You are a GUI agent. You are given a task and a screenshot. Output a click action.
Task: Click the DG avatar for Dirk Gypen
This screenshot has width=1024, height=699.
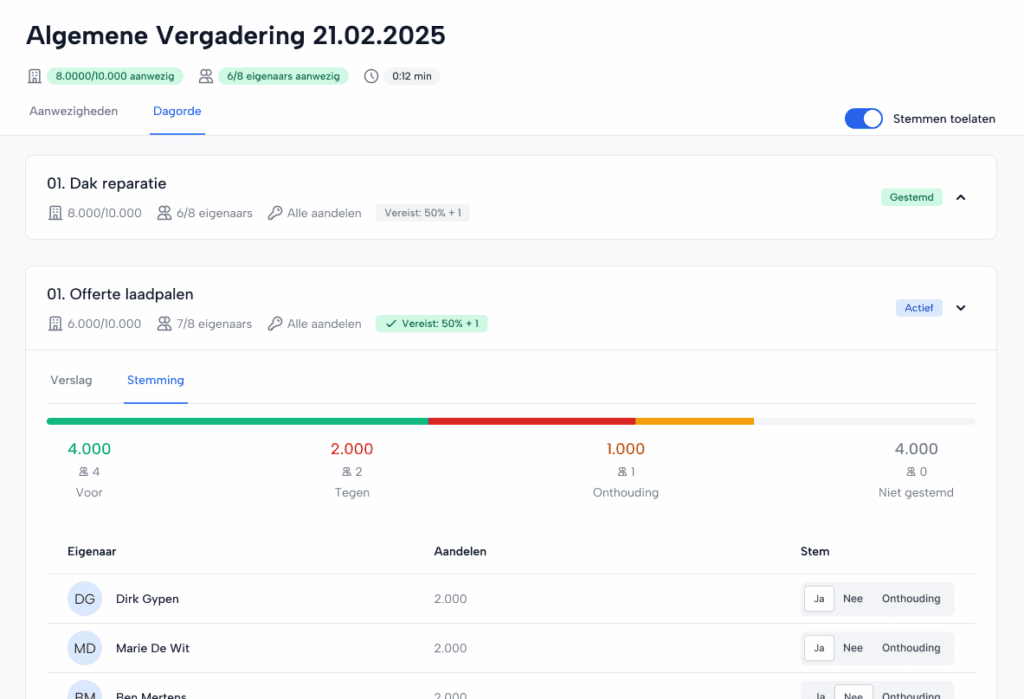tap(85, 599)
